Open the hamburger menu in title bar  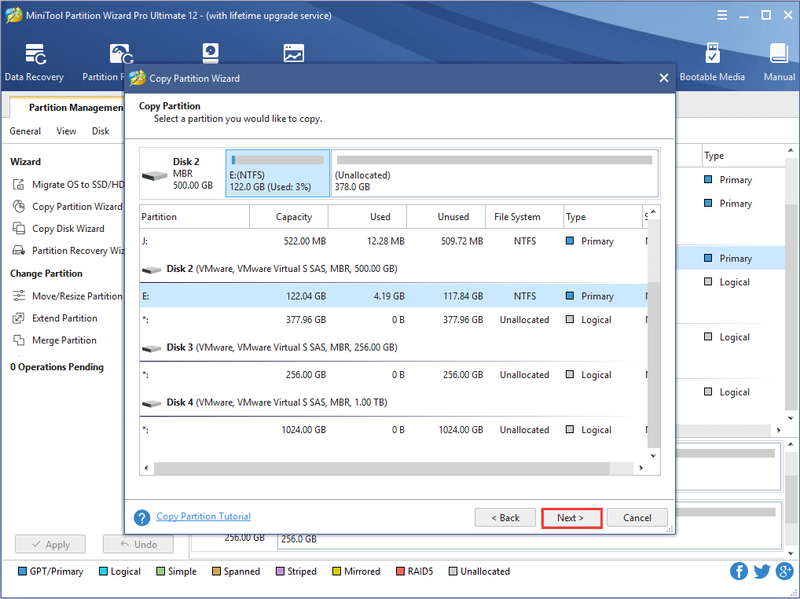(x=722, y=15)
